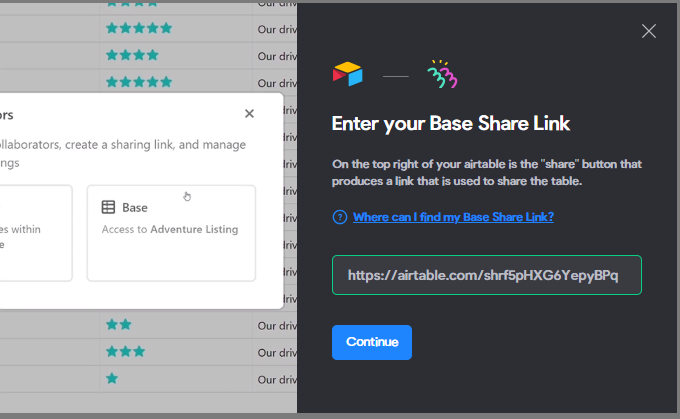Open 'Where can I find my Base Share Link?'
680x419 pixels.
(453, 217)
